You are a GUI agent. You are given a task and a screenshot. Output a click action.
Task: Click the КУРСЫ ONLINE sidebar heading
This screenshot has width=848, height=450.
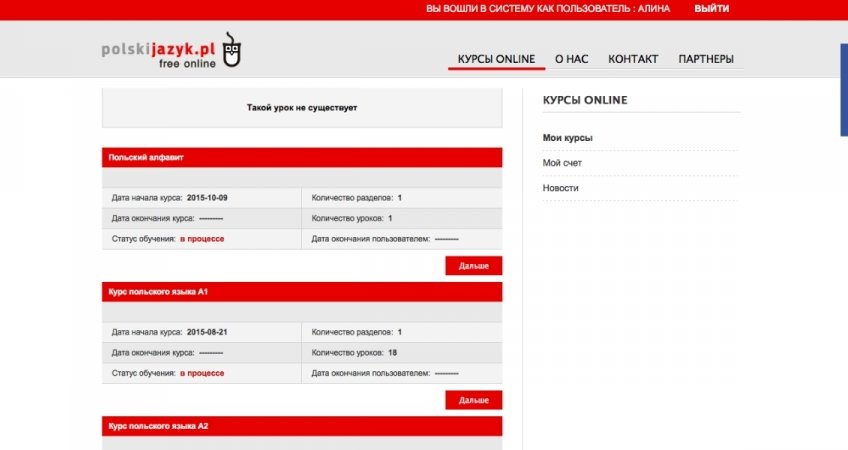click(584, 100)
